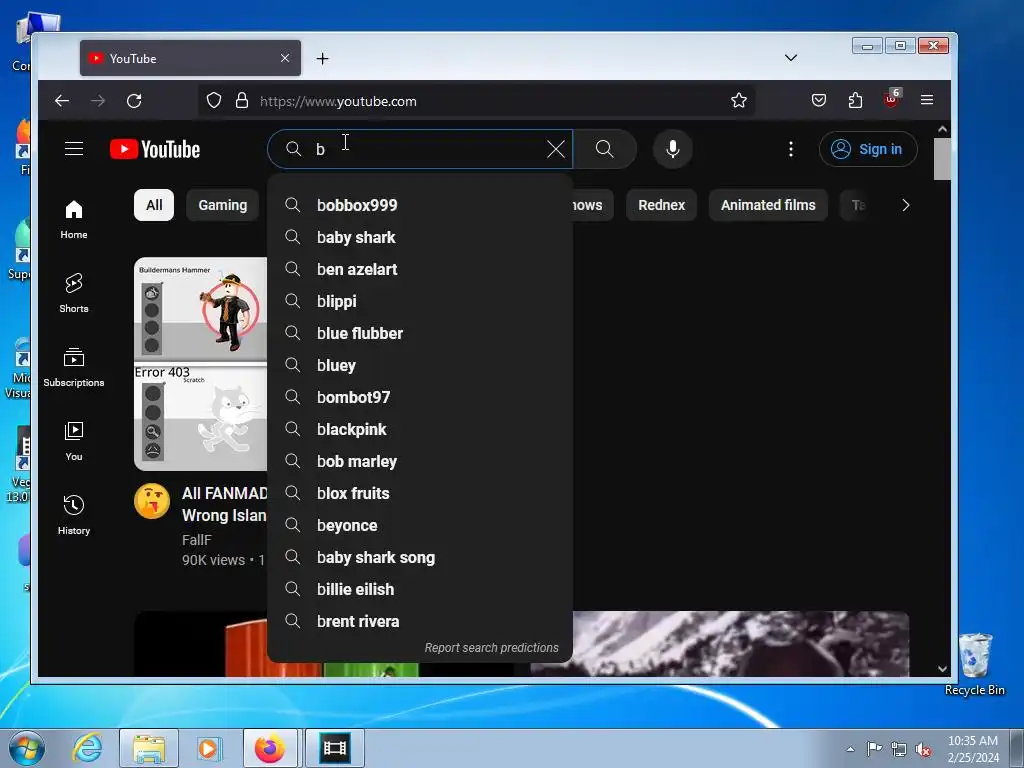The width and height of the screenshot is (1024, 768).
Task: Choose suggestion bluey
Action: coord(420,365)
